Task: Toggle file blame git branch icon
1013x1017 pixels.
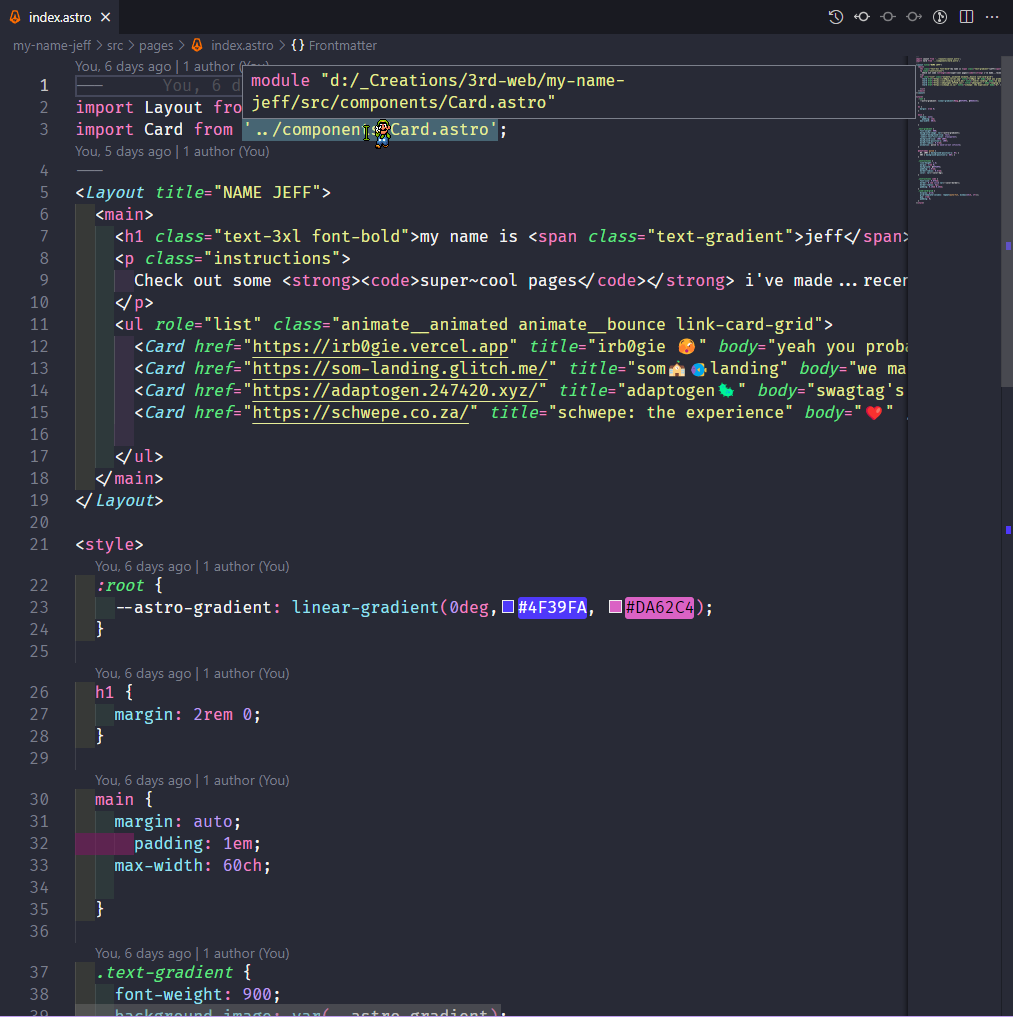Action: point(940,17)
